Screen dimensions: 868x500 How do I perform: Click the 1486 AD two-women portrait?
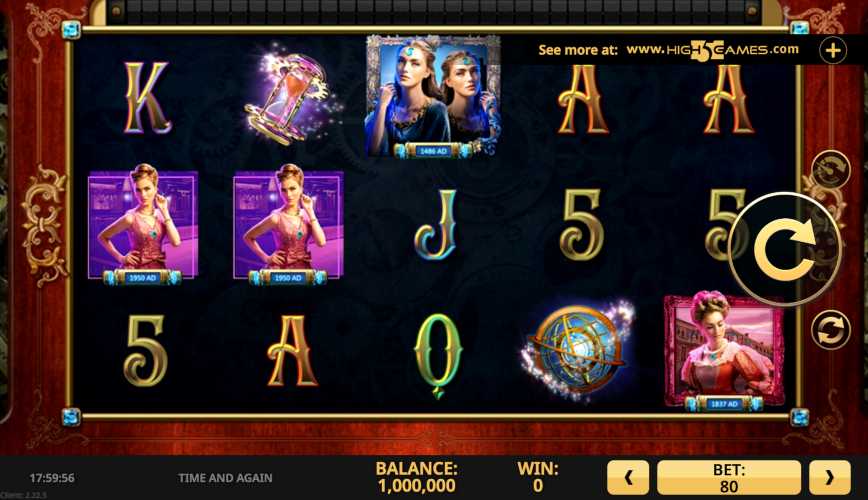(x=433, y=96)
